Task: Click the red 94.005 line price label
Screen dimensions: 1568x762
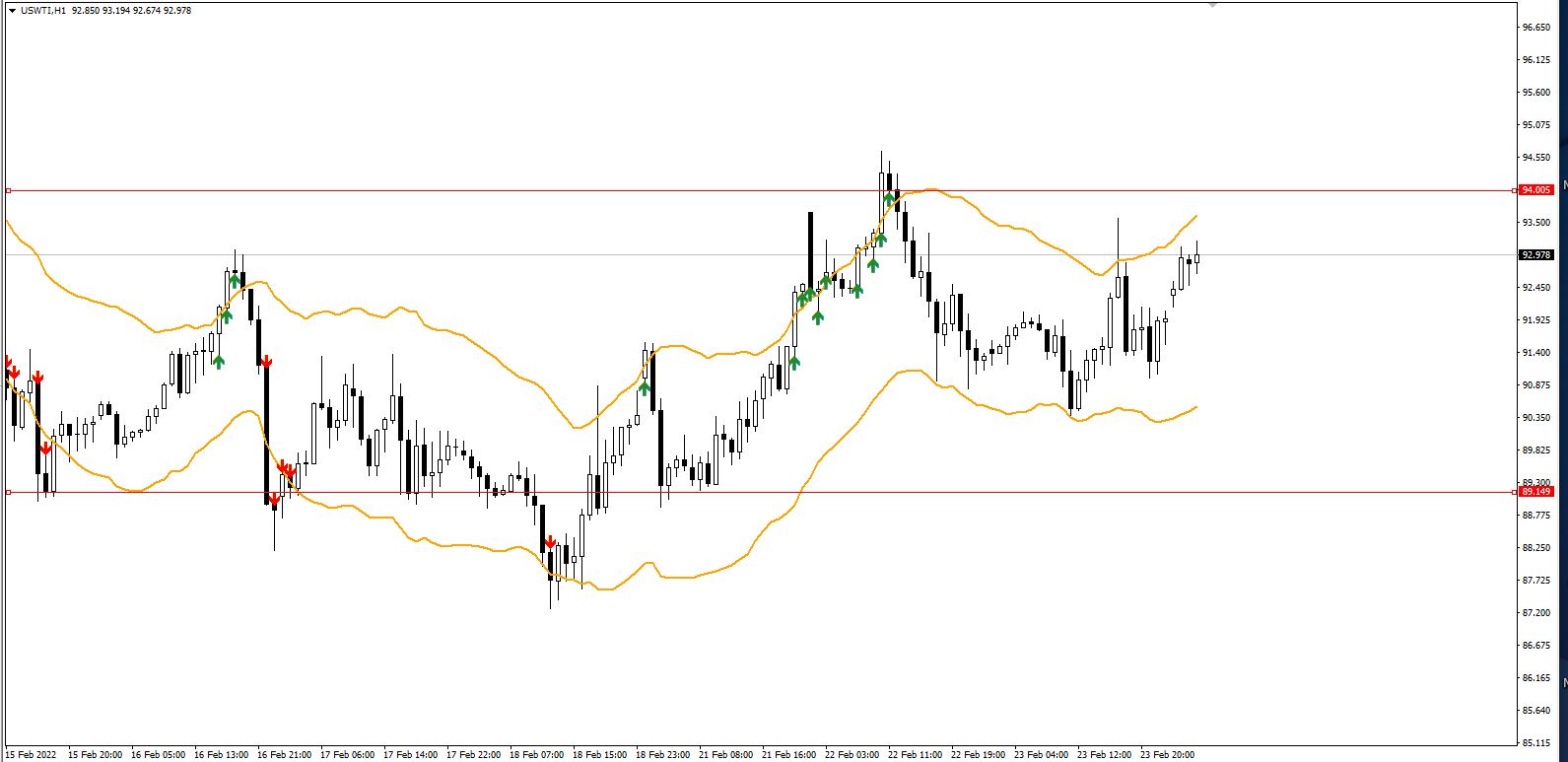Action: [1536, 189]
